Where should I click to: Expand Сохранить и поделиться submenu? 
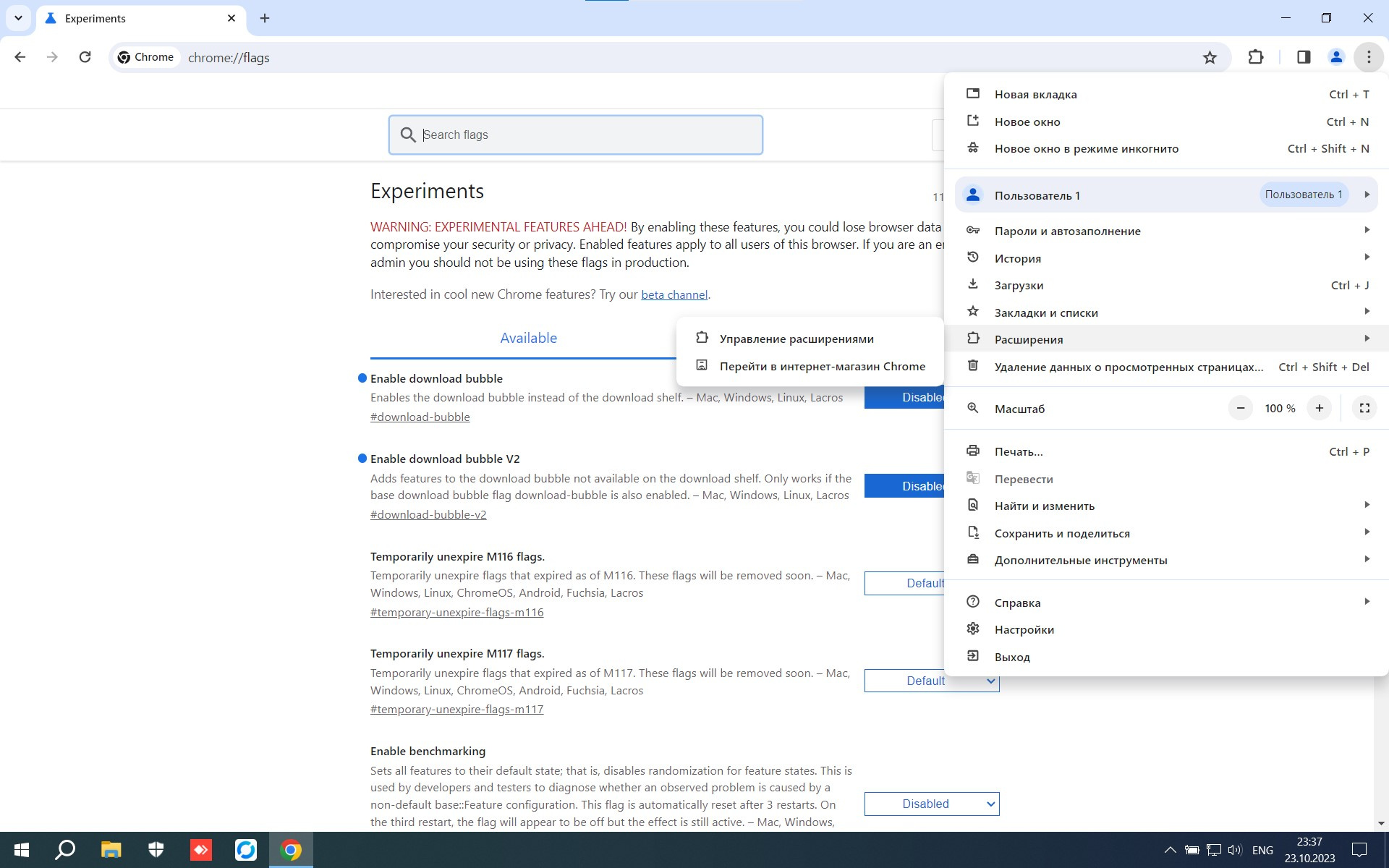(x=1166, y=533)
